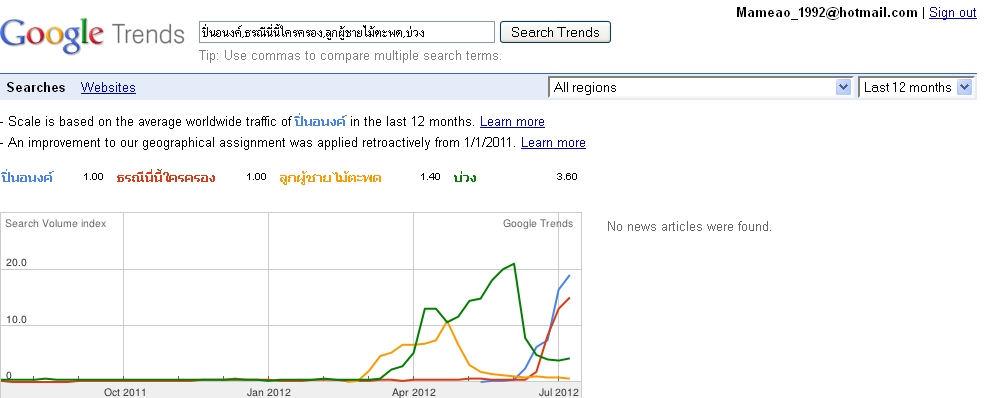Click the blue ปิ่นอนงค์ legend term
This screenshot has width=990, height=398.
coord(27,177)
